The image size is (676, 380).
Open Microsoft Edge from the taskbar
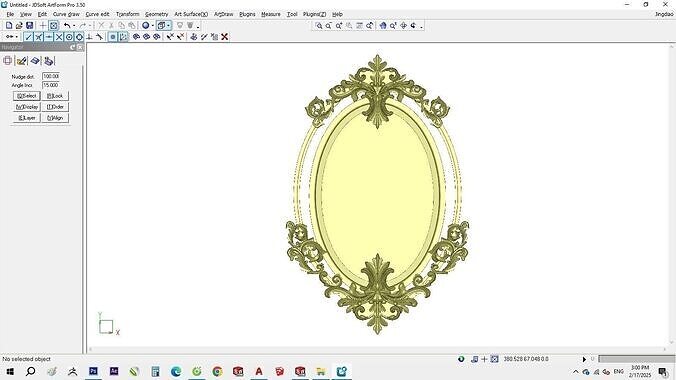(176, 371)
